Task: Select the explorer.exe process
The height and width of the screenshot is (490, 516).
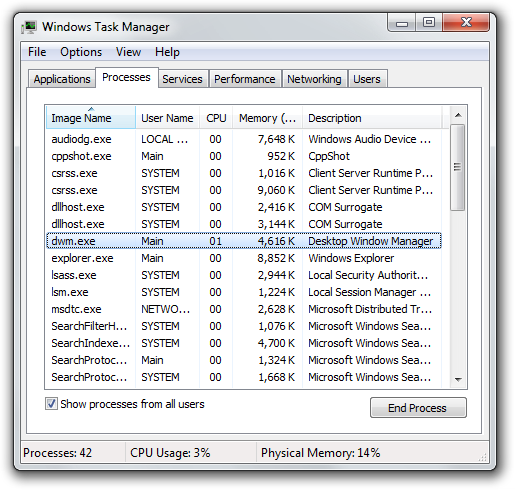Action: click(244, 258)
